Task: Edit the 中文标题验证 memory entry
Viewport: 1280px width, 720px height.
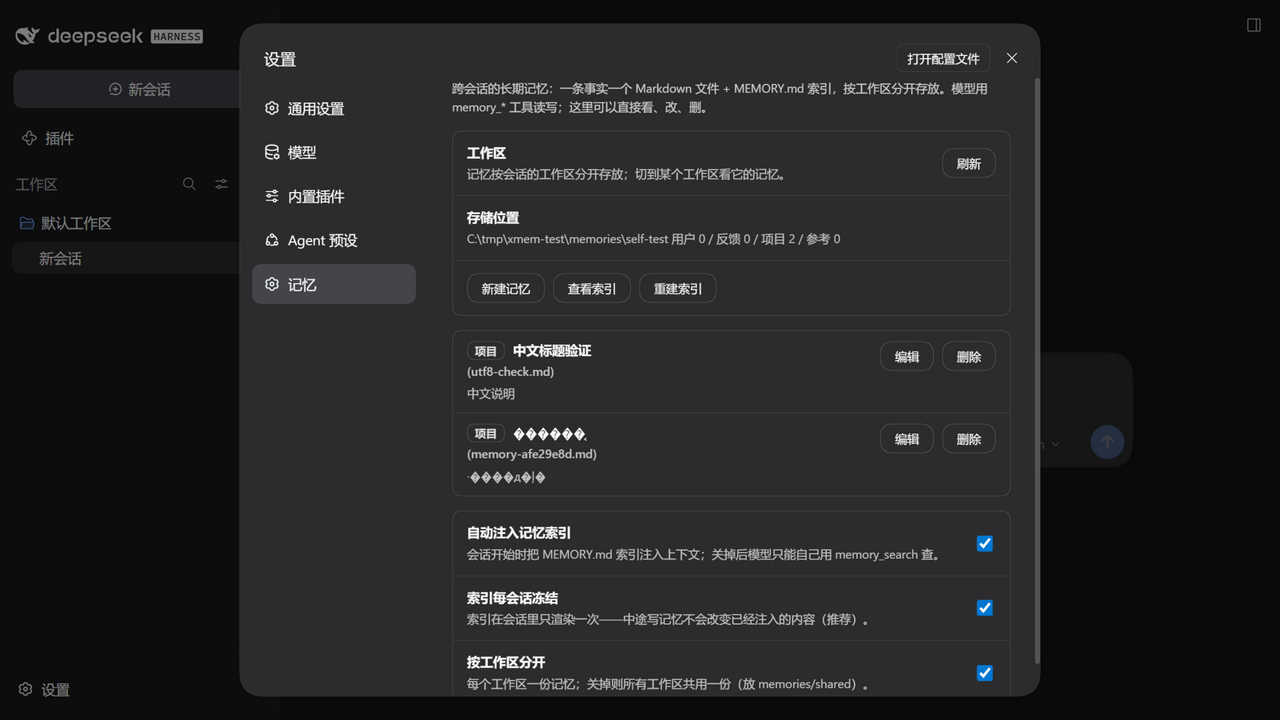Action: point(907,357)
